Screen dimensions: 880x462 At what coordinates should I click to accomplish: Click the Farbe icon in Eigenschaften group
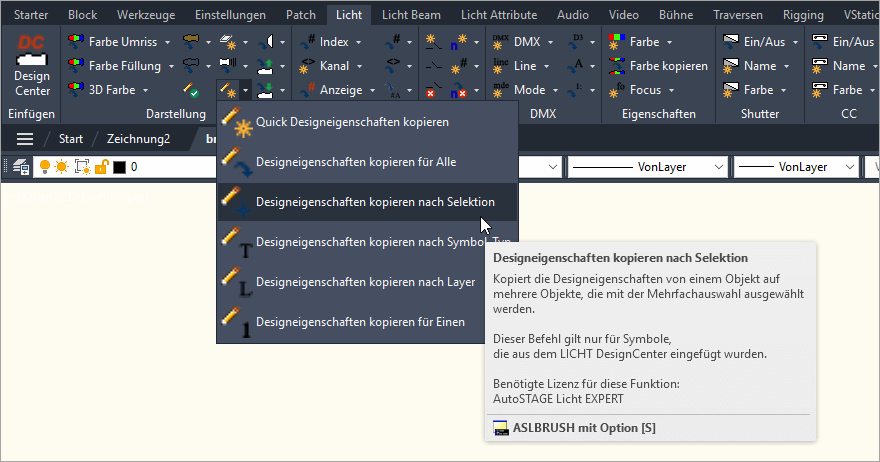click(617, 42)
